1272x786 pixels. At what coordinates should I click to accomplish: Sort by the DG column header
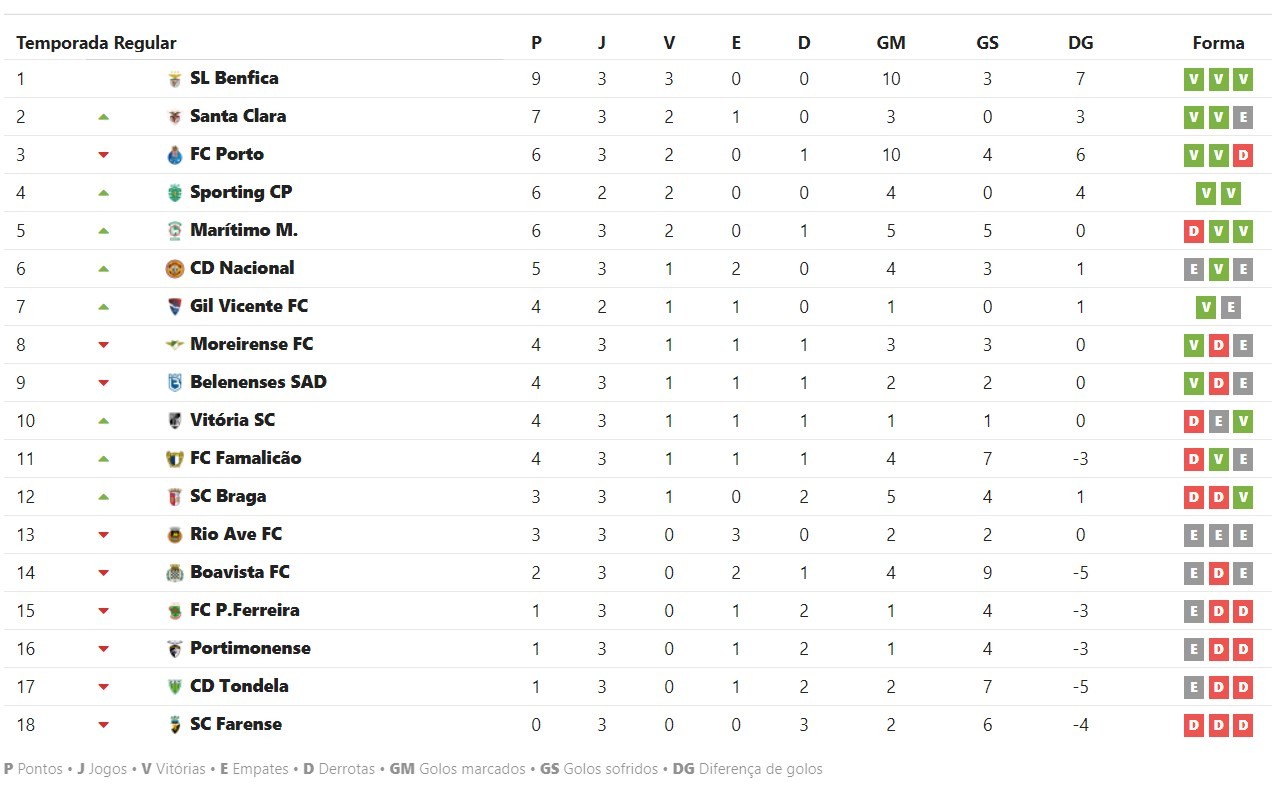(x=1080, y=43)
